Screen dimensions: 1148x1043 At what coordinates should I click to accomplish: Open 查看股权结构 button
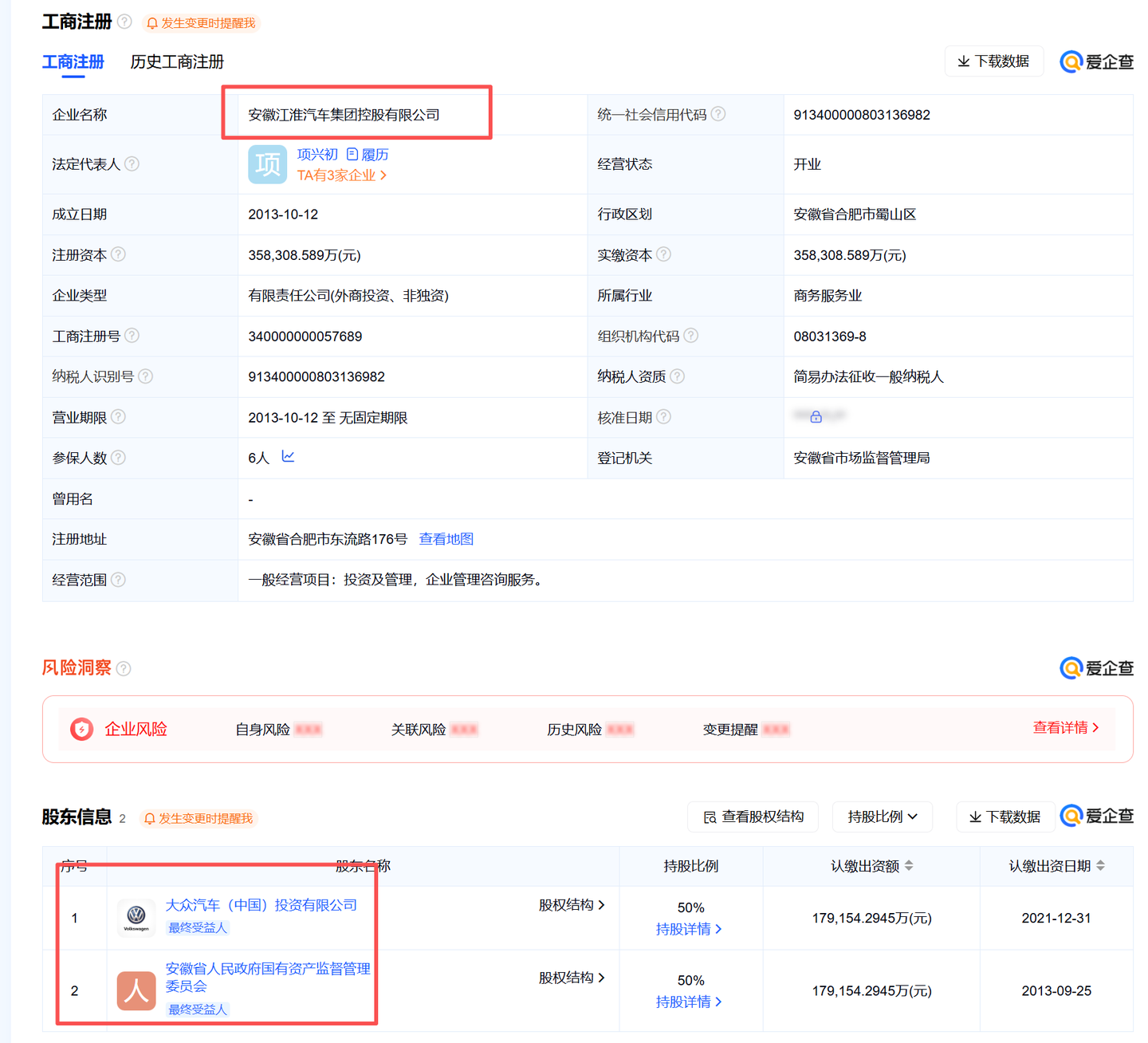pyautogui.click(x=753, y=817)
